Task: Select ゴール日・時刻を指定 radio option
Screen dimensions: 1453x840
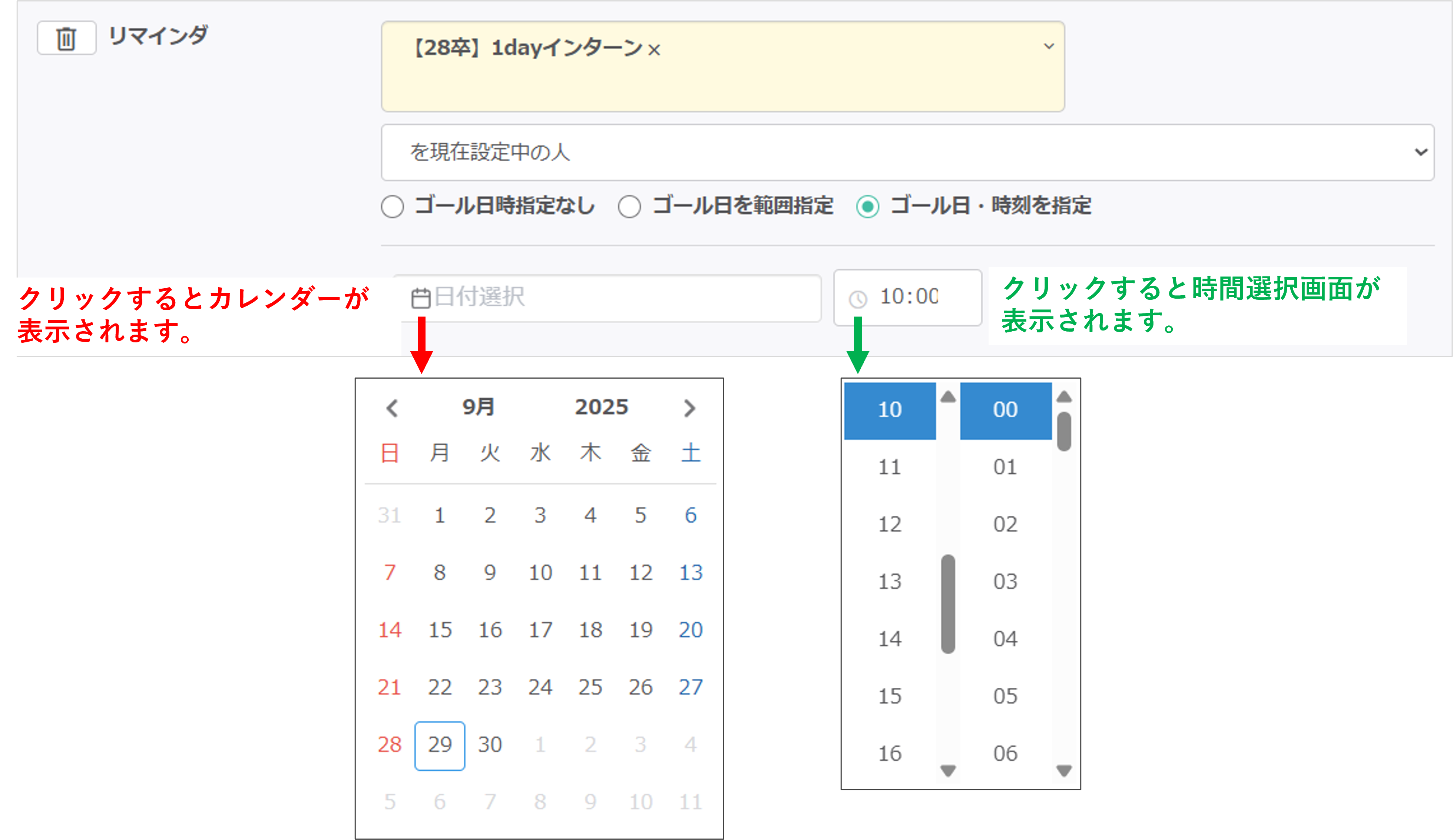Action: pos(868,206)
